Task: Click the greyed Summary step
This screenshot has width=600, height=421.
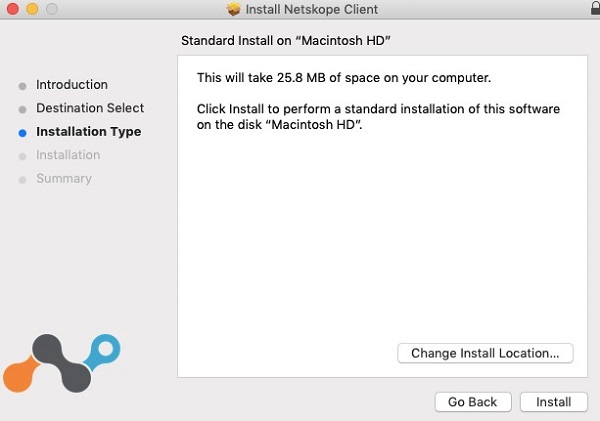Action: pos(64,179)
